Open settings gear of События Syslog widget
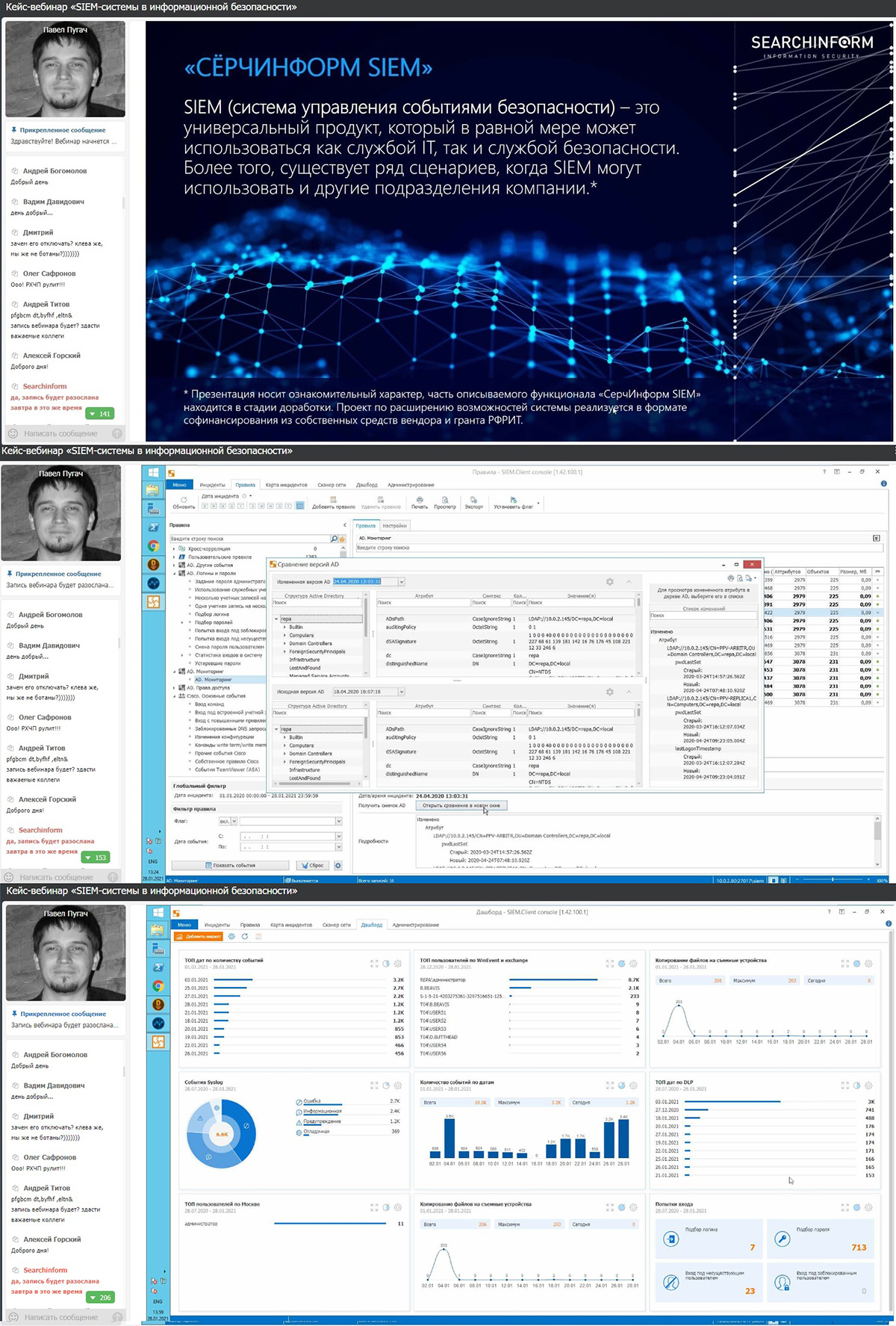 pyautogui.click(x=398, y=1085)
